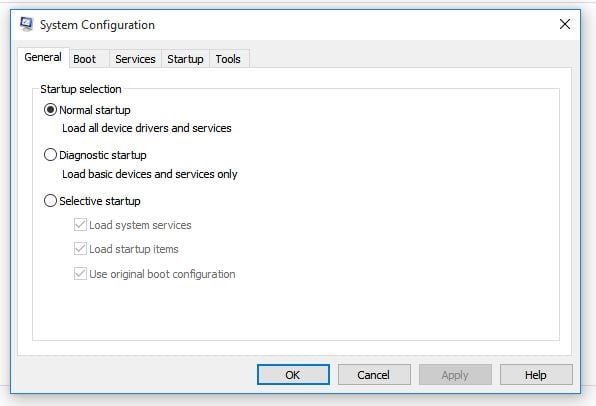Image resolution: width=596 pixels, height=406 pixels.
Task: Close the System Configuration window
Action: click(x=565, y=24)
